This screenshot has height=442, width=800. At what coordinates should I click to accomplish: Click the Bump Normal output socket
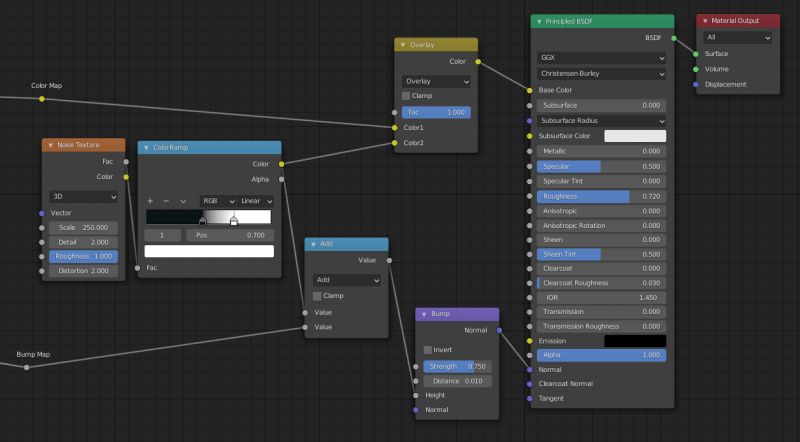pyautogui.click(x=499, y=330)
